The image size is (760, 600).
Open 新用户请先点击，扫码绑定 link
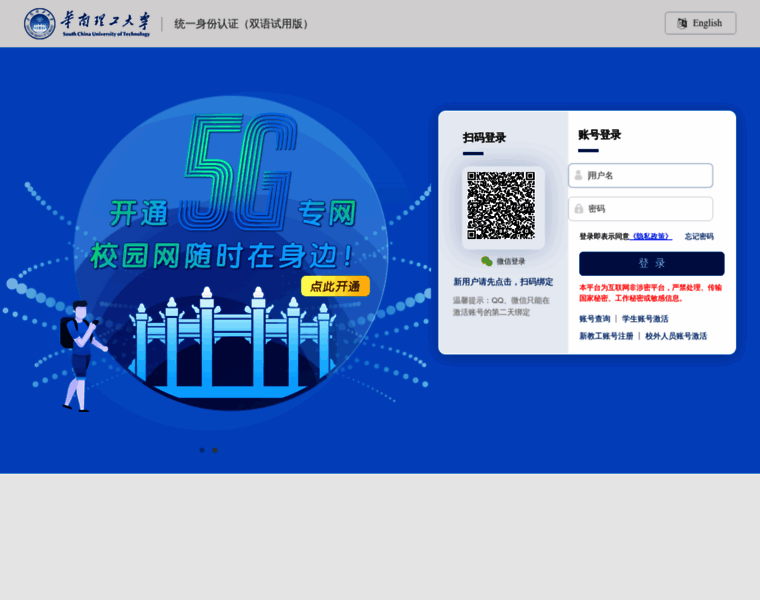[503, 282]
